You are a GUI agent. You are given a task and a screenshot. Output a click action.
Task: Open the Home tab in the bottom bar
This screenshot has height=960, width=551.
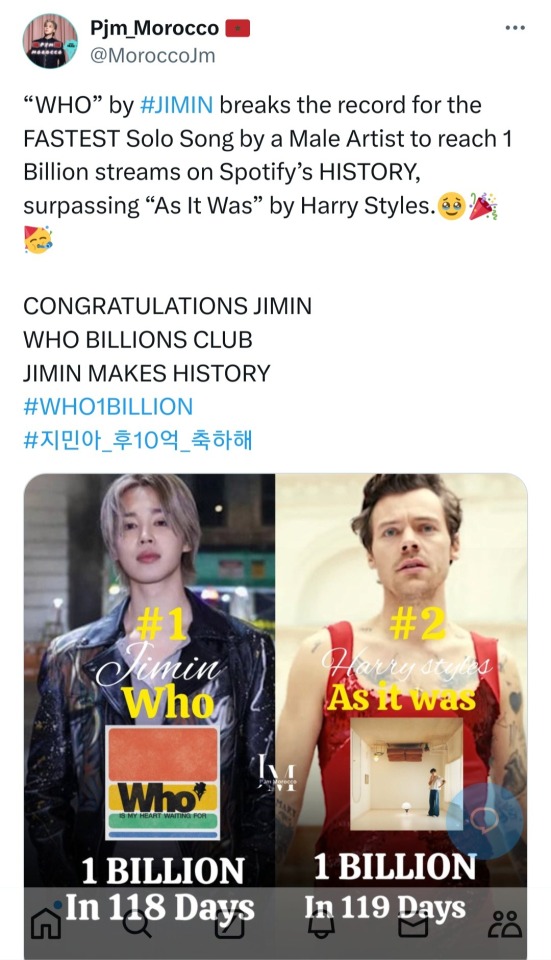[46, 924]
